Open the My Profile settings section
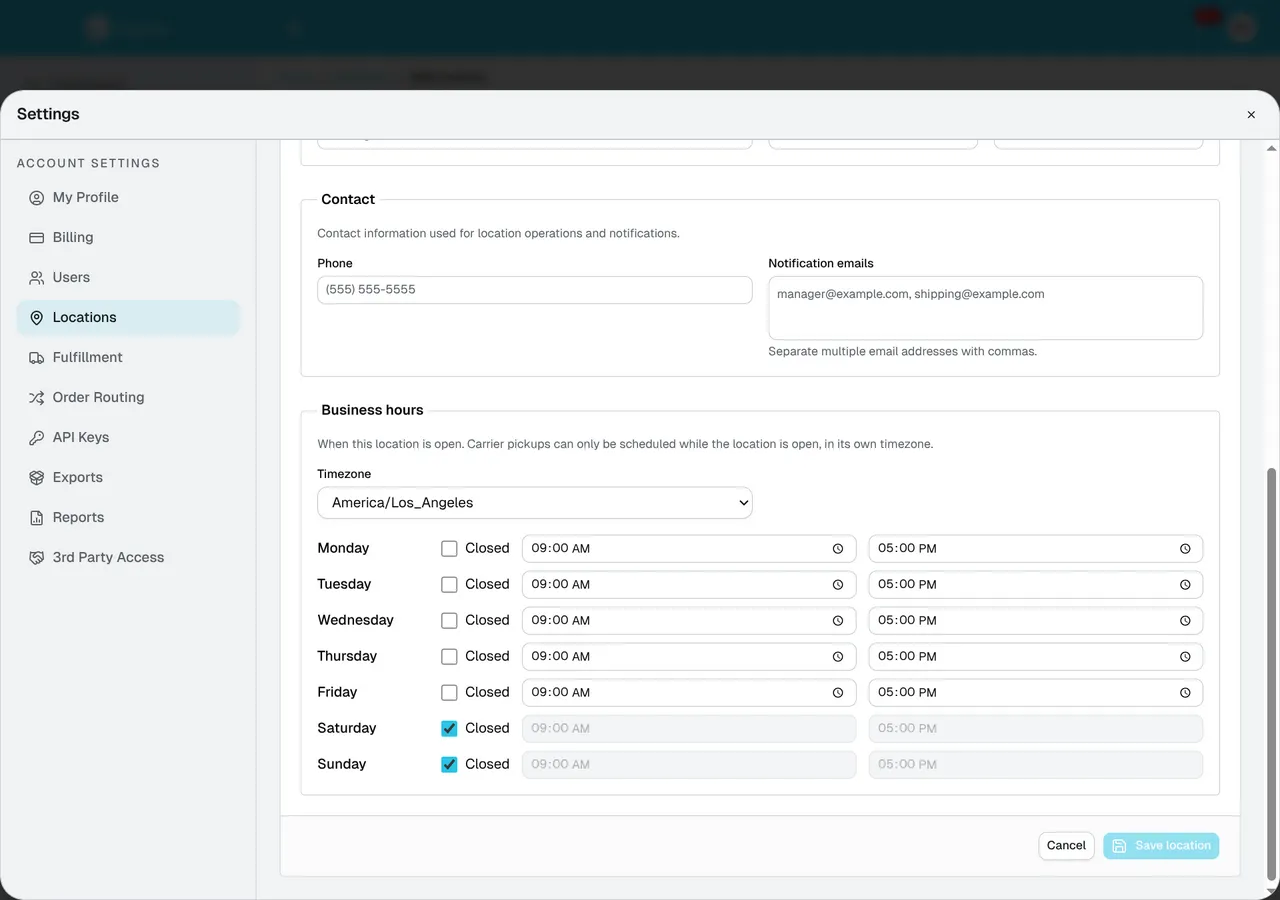This screenshot has height=900, width=1280. coord(128,198)
